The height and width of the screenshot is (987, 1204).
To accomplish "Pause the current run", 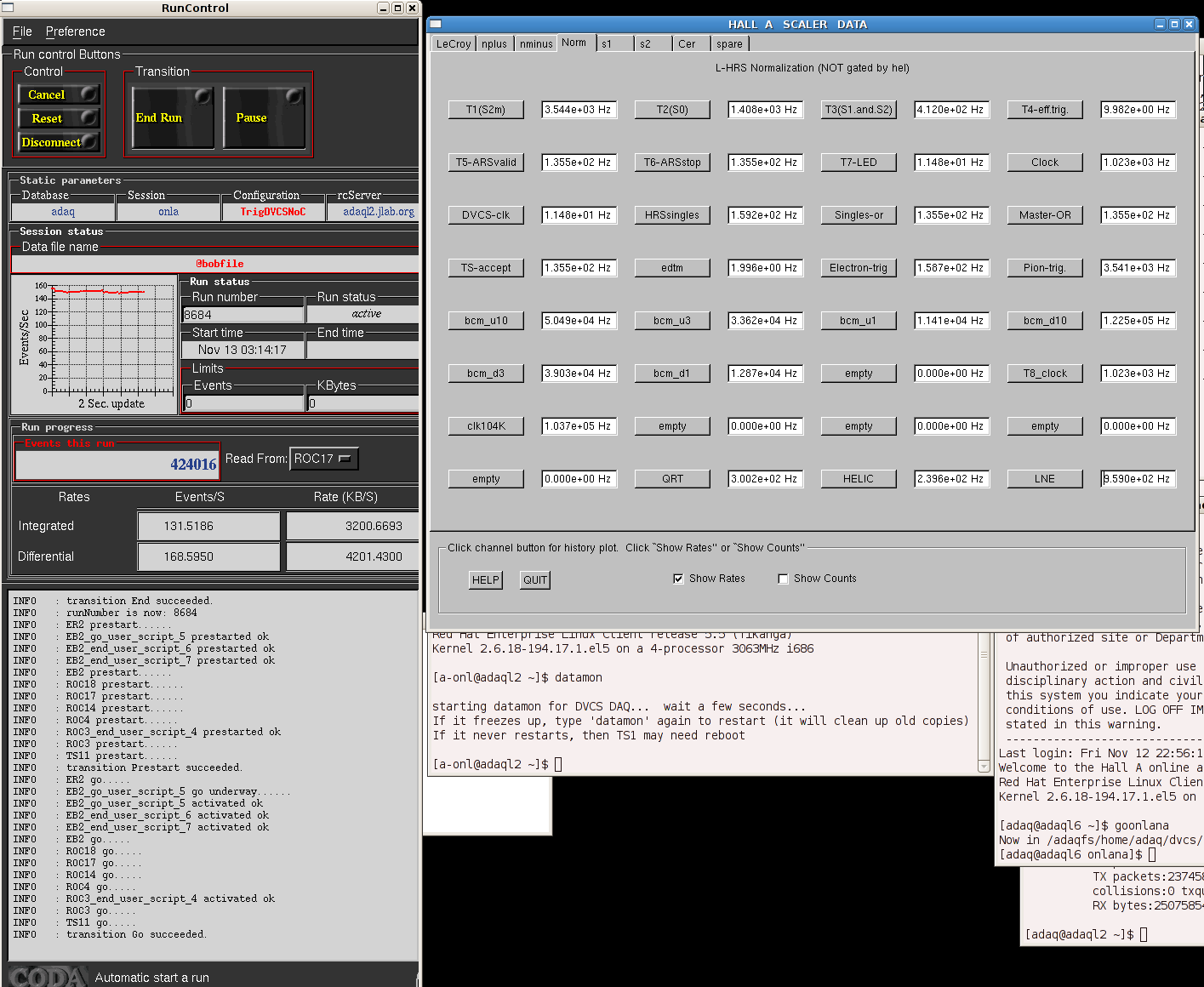I will [264, 117].
